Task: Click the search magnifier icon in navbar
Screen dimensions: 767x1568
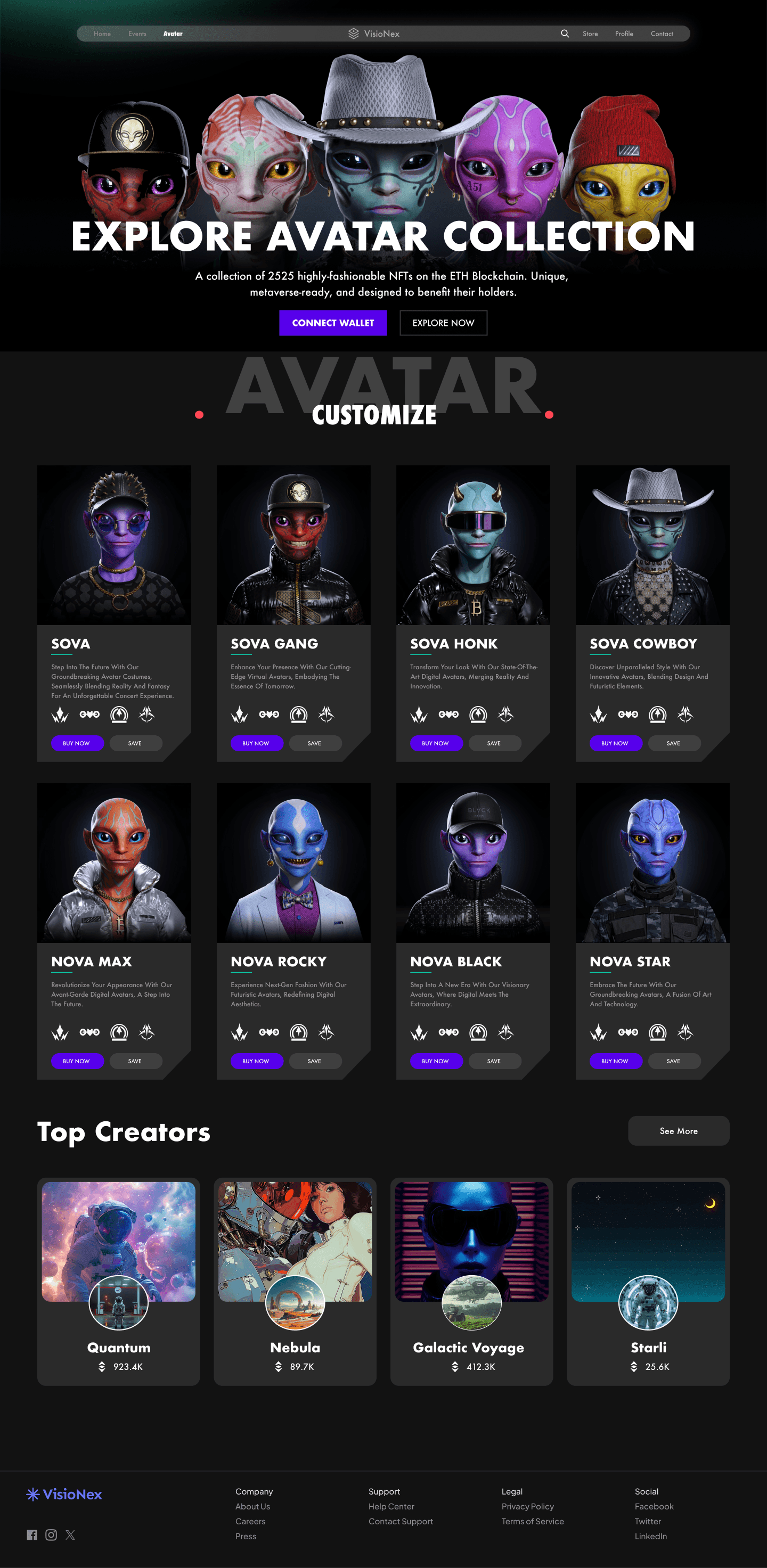Action: click(565, 34)
